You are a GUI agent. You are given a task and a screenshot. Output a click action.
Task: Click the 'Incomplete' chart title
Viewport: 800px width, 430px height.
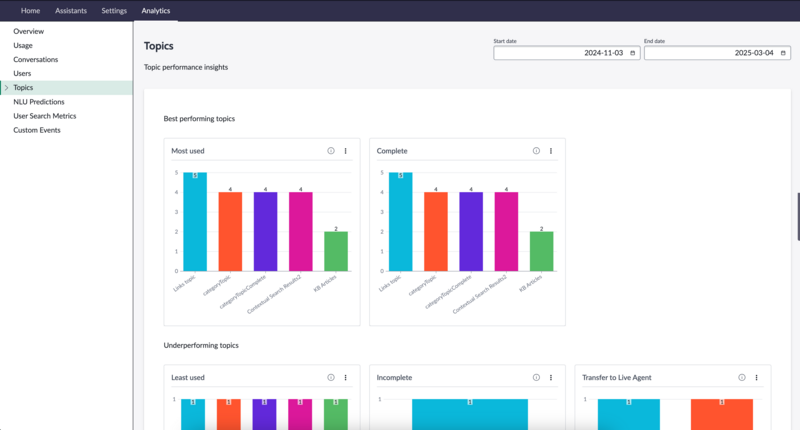tap(394, 377)
